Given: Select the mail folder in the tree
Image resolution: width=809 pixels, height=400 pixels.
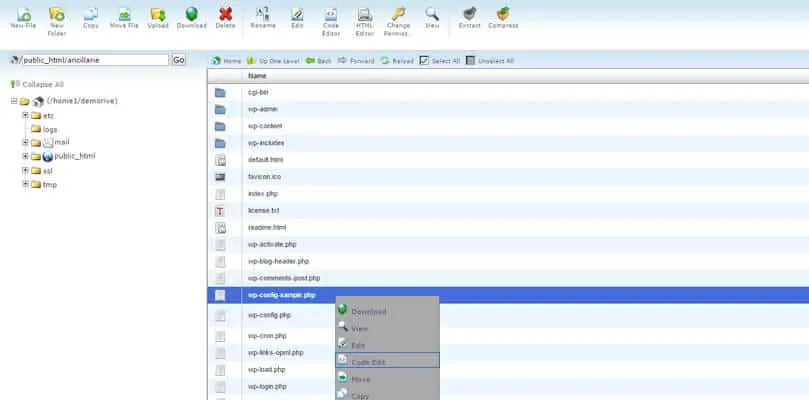Looking at the screenshot, I should tap(51, 142).
